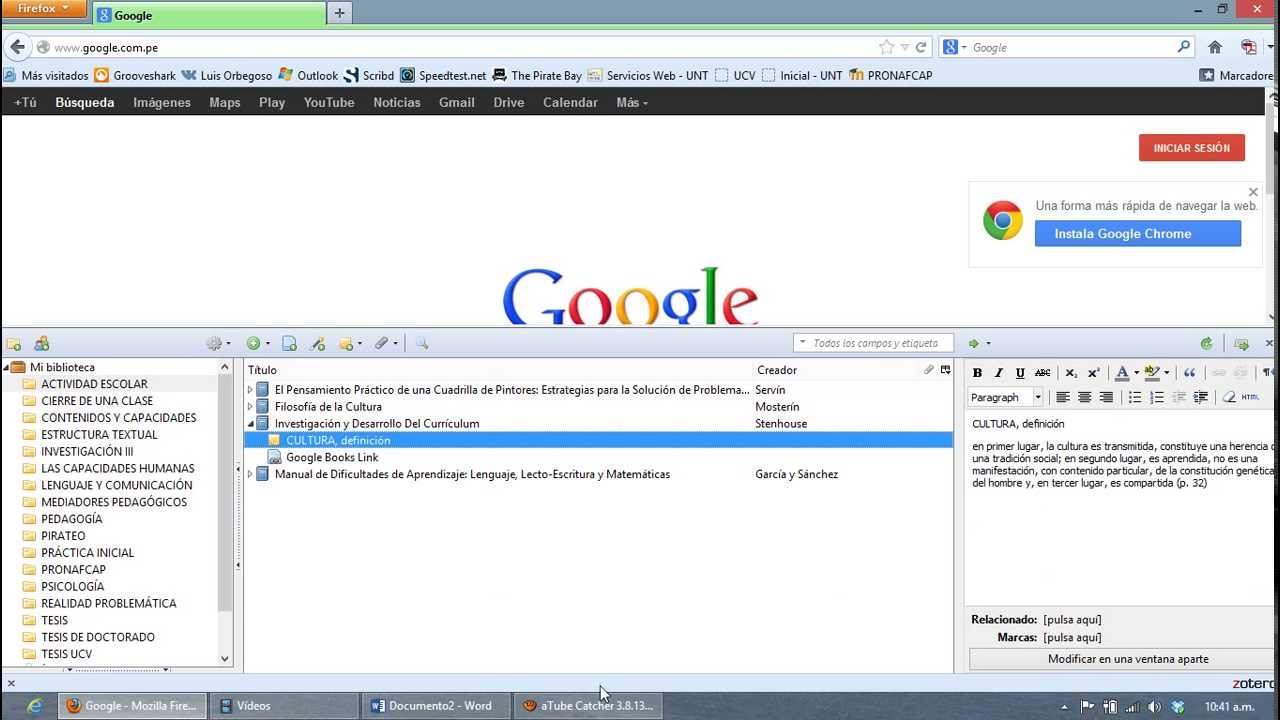Apply italic to the note text
The height and width of the screenshot is (720, 1280).
(998, 373)
